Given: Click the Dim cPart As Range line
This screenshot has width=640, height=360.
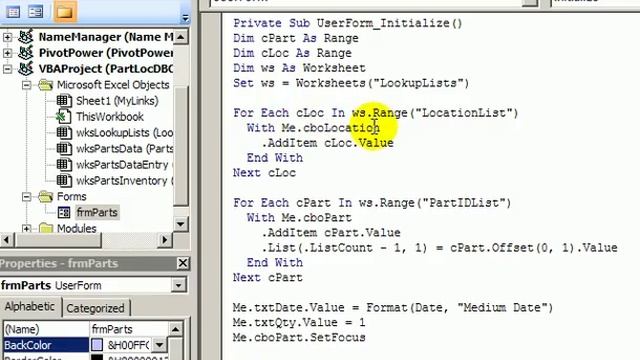Looking at the screenshot, I should click(x=296, y=38).
